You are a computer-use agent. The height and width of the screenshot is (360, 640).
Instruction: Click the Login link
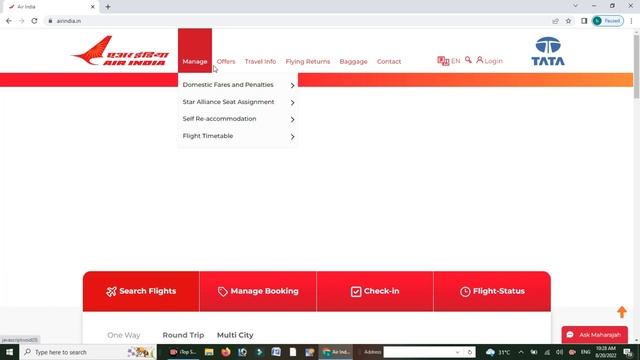pyautogui.click(x=489, y=60)
